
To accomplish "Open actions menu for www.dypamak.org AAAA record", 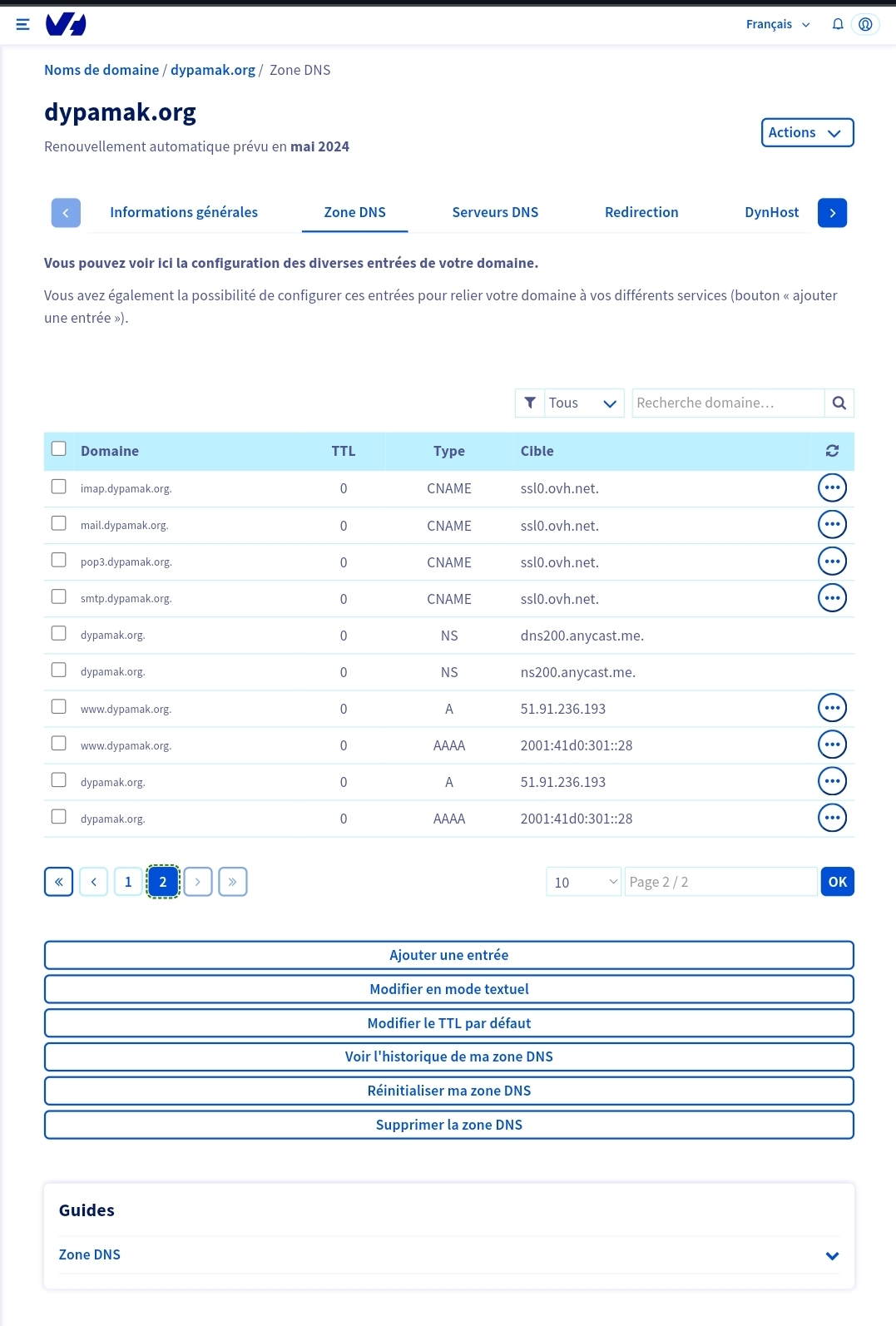I will [832, 745].
